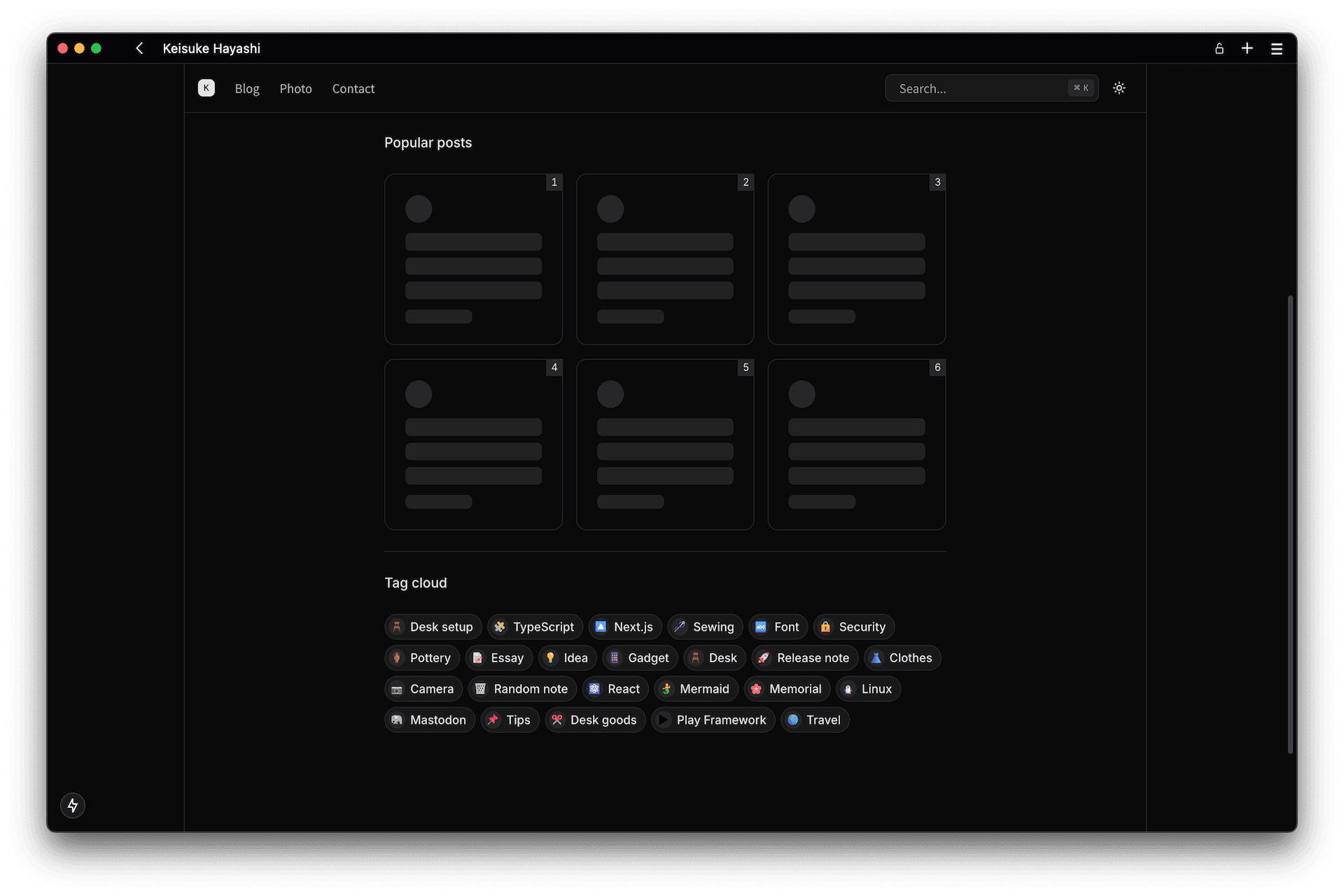This screenshot has height=896, width=1344.
Task: Open the Release note rocket tag
Action: coord(804,658)
